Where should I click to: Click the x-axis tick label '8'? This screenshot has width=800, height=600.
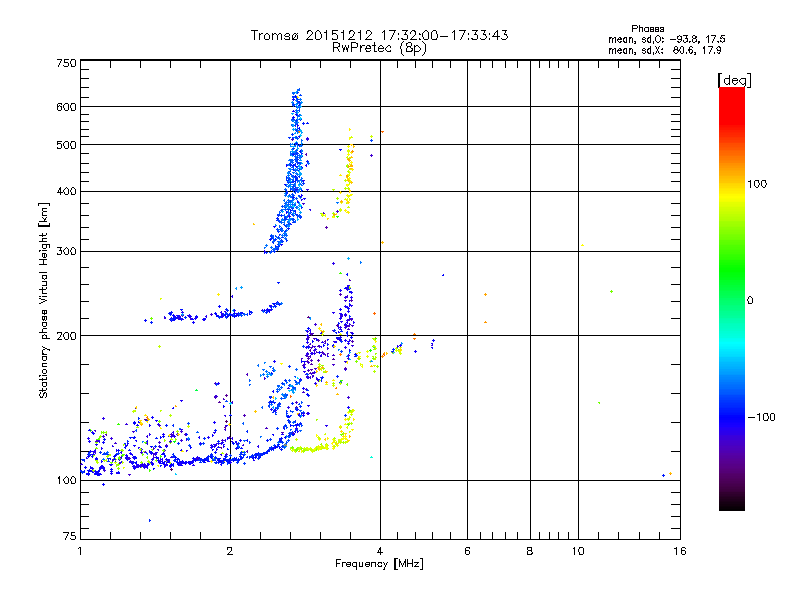[530, 551]
